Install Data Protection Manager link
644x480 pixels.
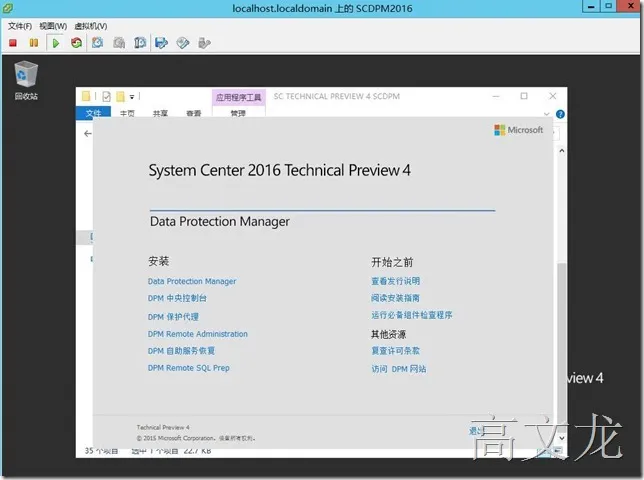[192, 281]
